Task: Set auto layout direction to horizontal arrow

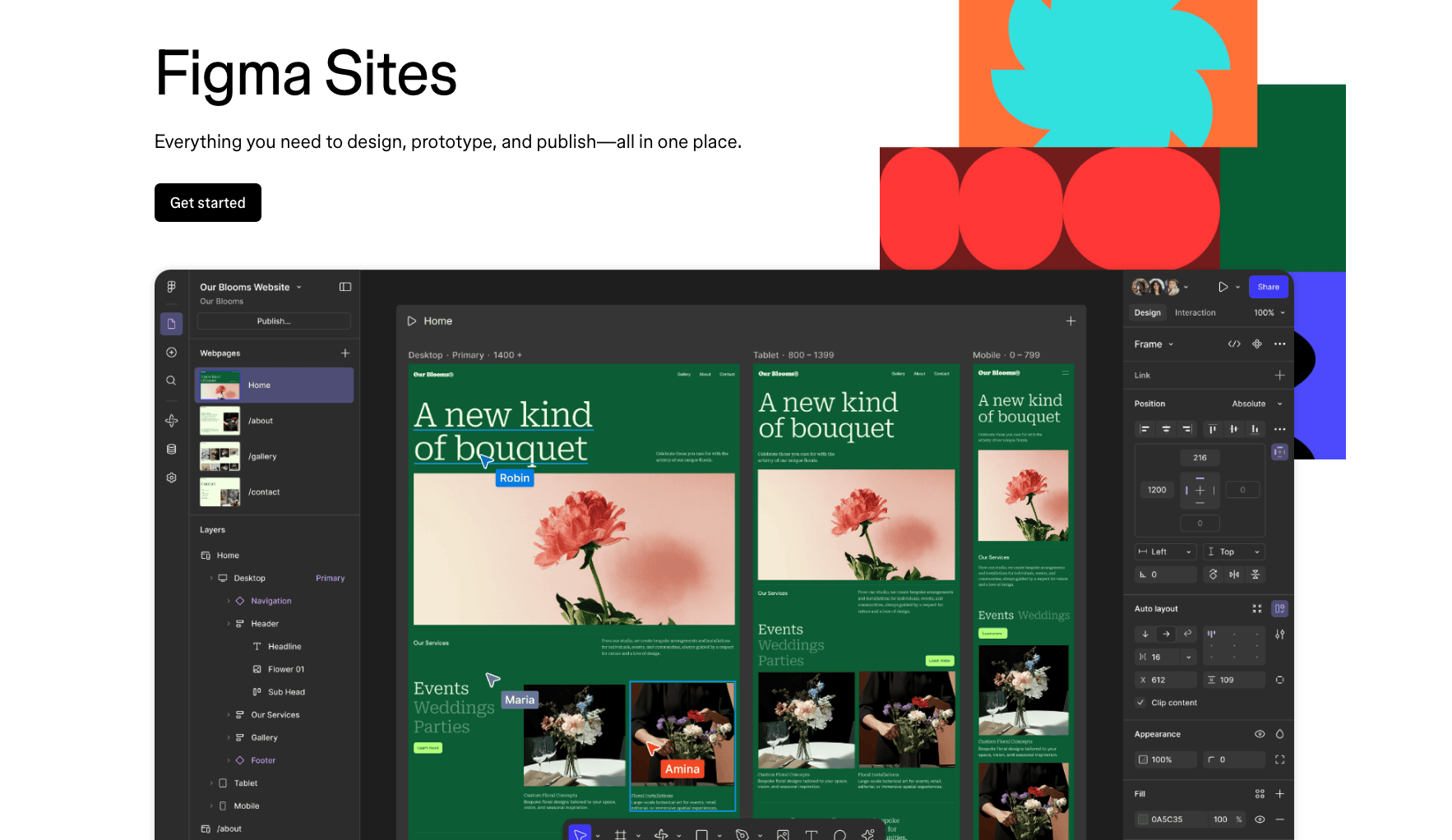Action: (x=1166, y=634)
